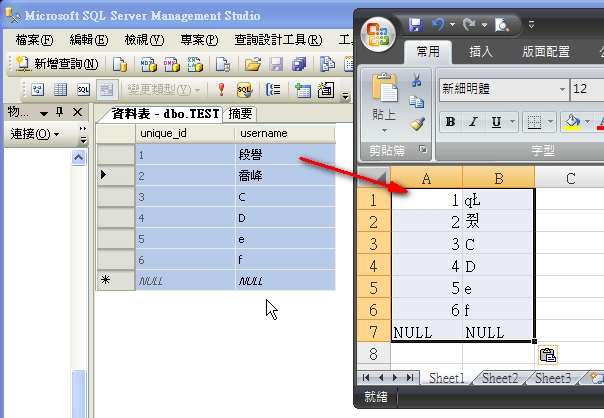Open the View menu in SSMS
The image size is (604, 418).
(x=144, y=40)
